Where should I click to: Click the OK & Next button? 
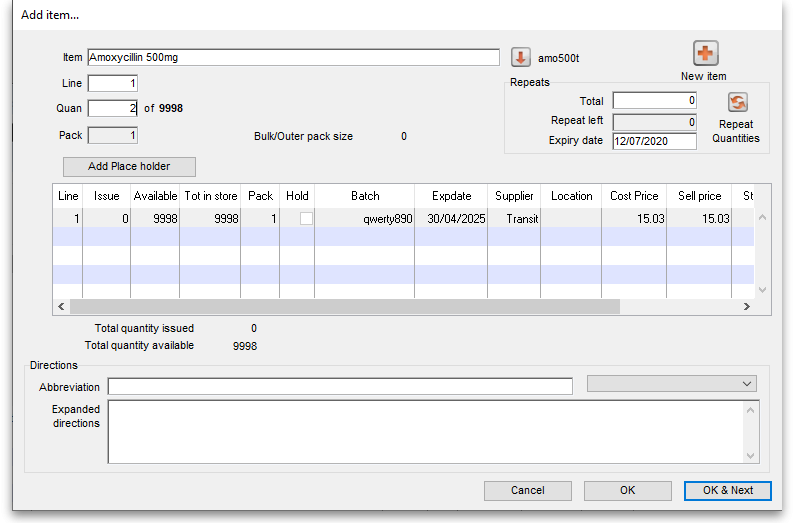(x=727, y=491)
